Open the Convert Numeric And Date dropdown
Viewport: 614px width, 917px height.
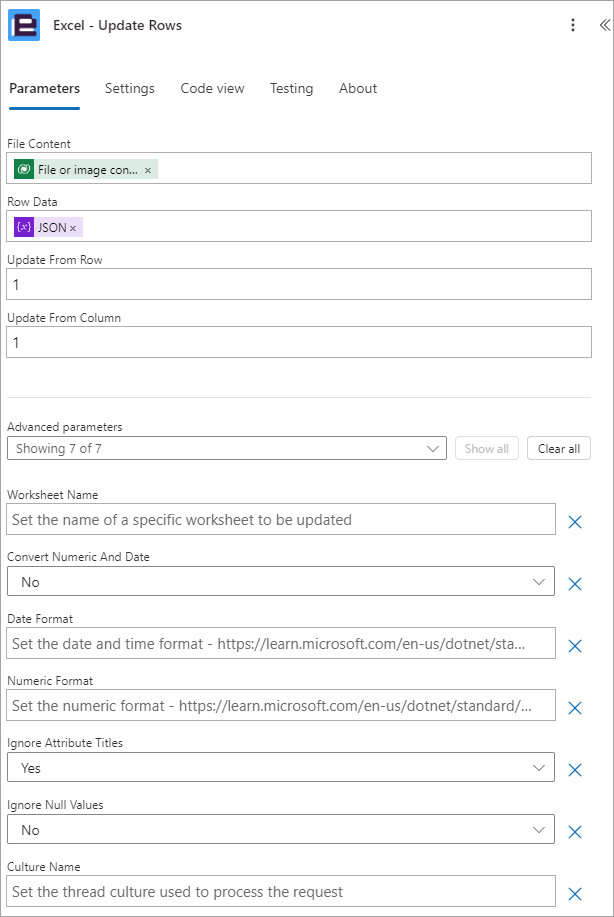281,581
